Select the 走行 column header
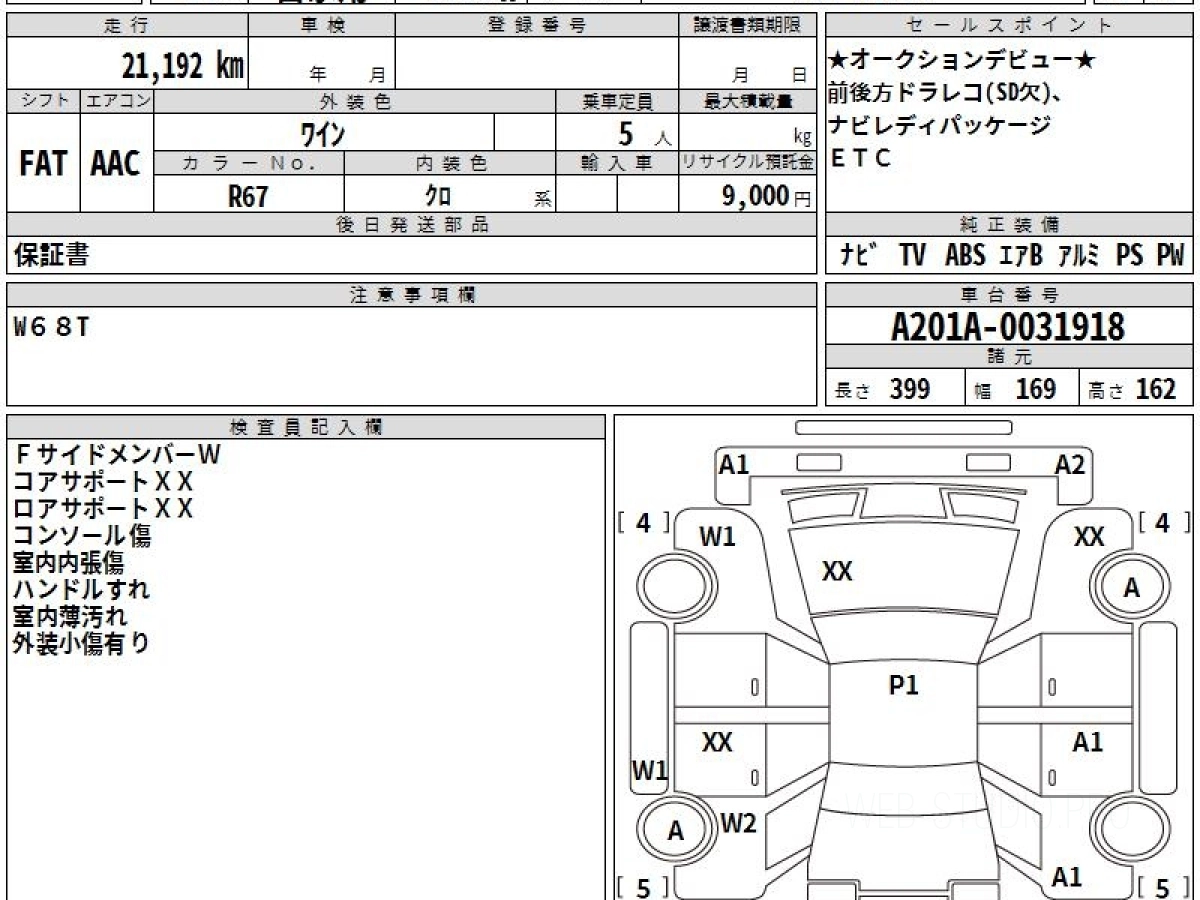This screenshot has height=900, width=1200. [x=126, y=26]
